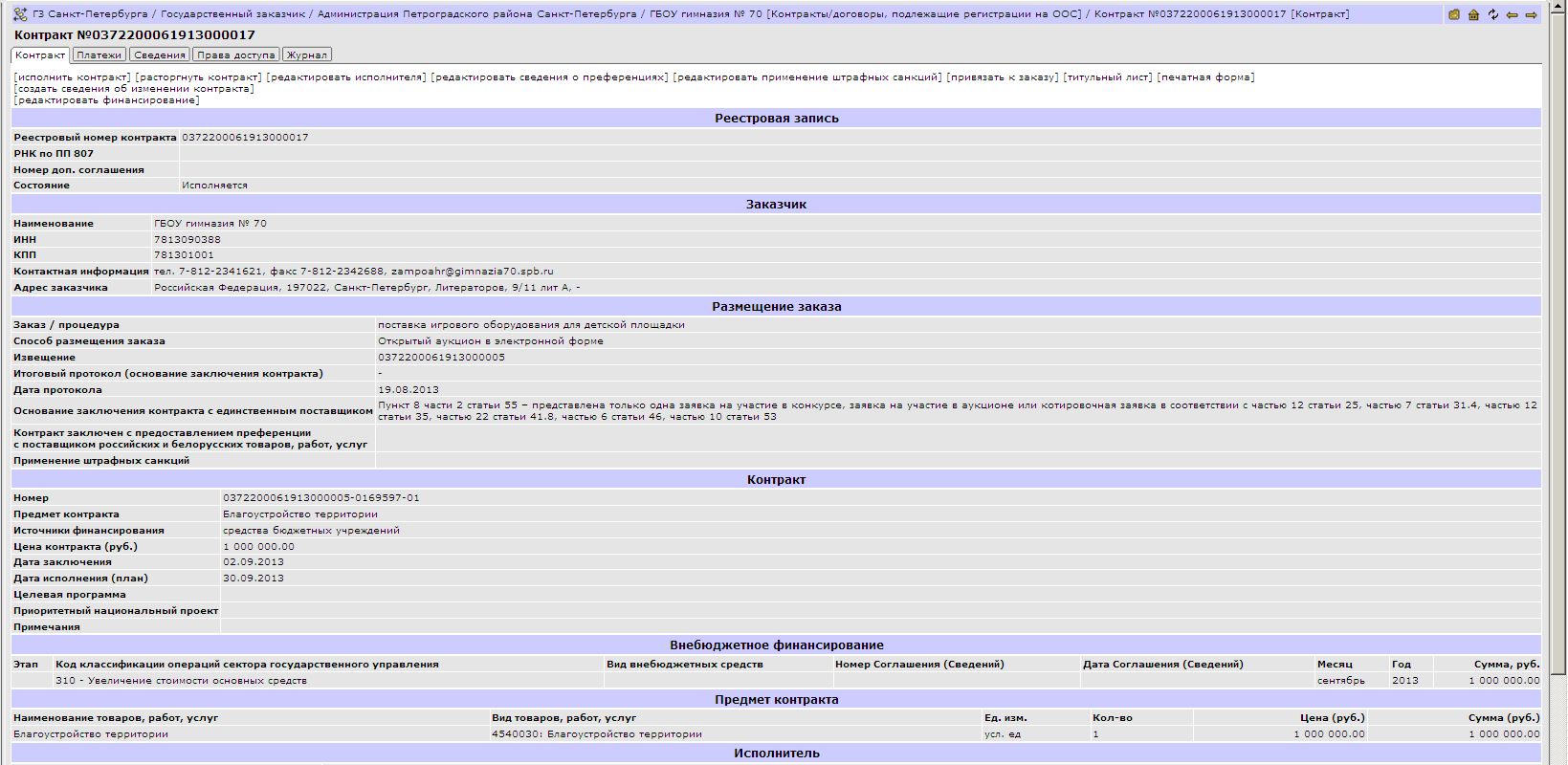Image resolution: width=1568 pixels, height=765 pixels.
Task: Click Администрация Петроградского района breadcrumb
Action: pos(476,14)
